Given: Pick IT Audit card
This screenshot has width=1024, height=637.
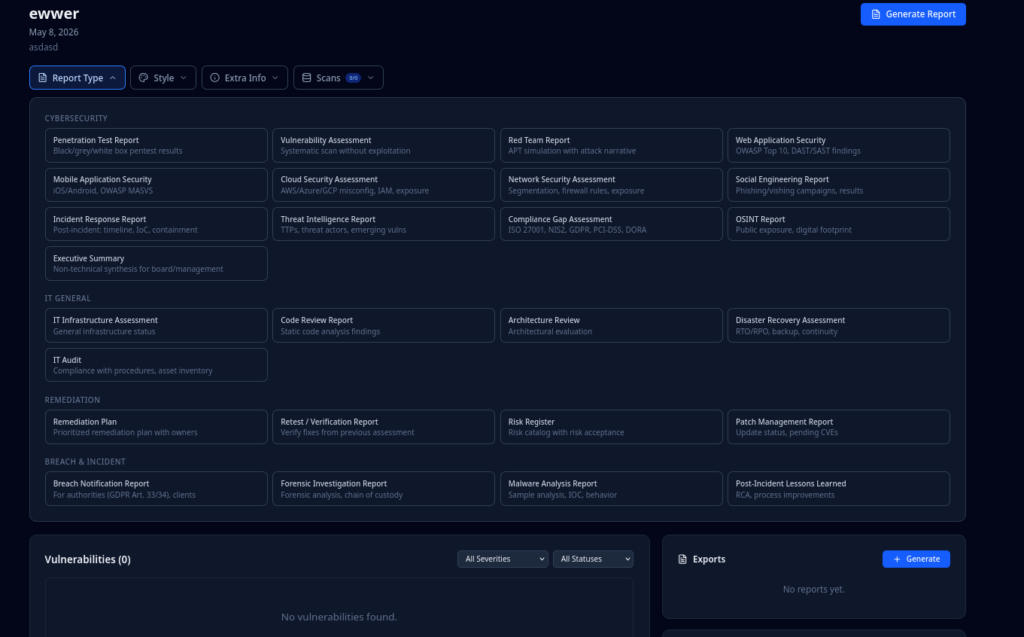Looking at the screenshot, I should [156, 365].
